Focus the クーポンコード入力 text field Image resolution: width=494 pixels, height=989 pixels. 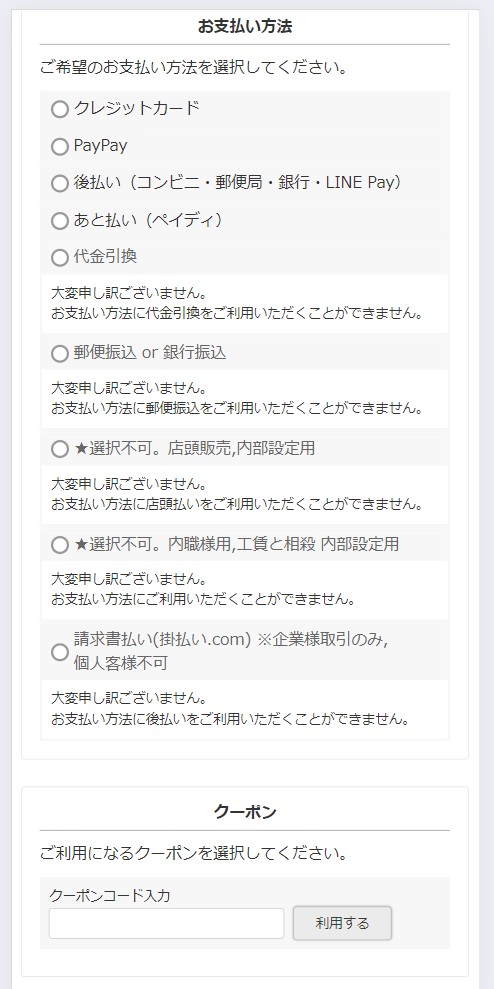(167, 923)
